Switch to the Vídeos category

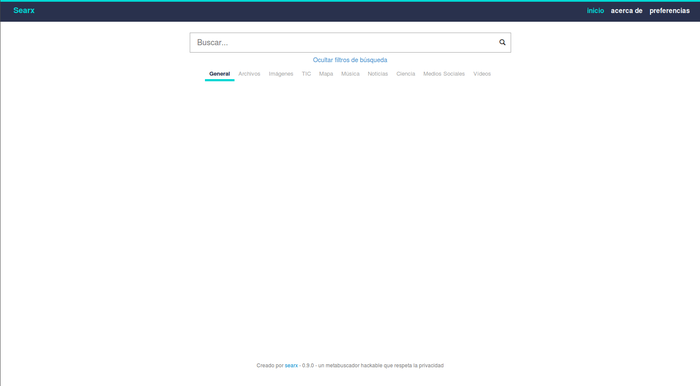click(x=482, y=74)
